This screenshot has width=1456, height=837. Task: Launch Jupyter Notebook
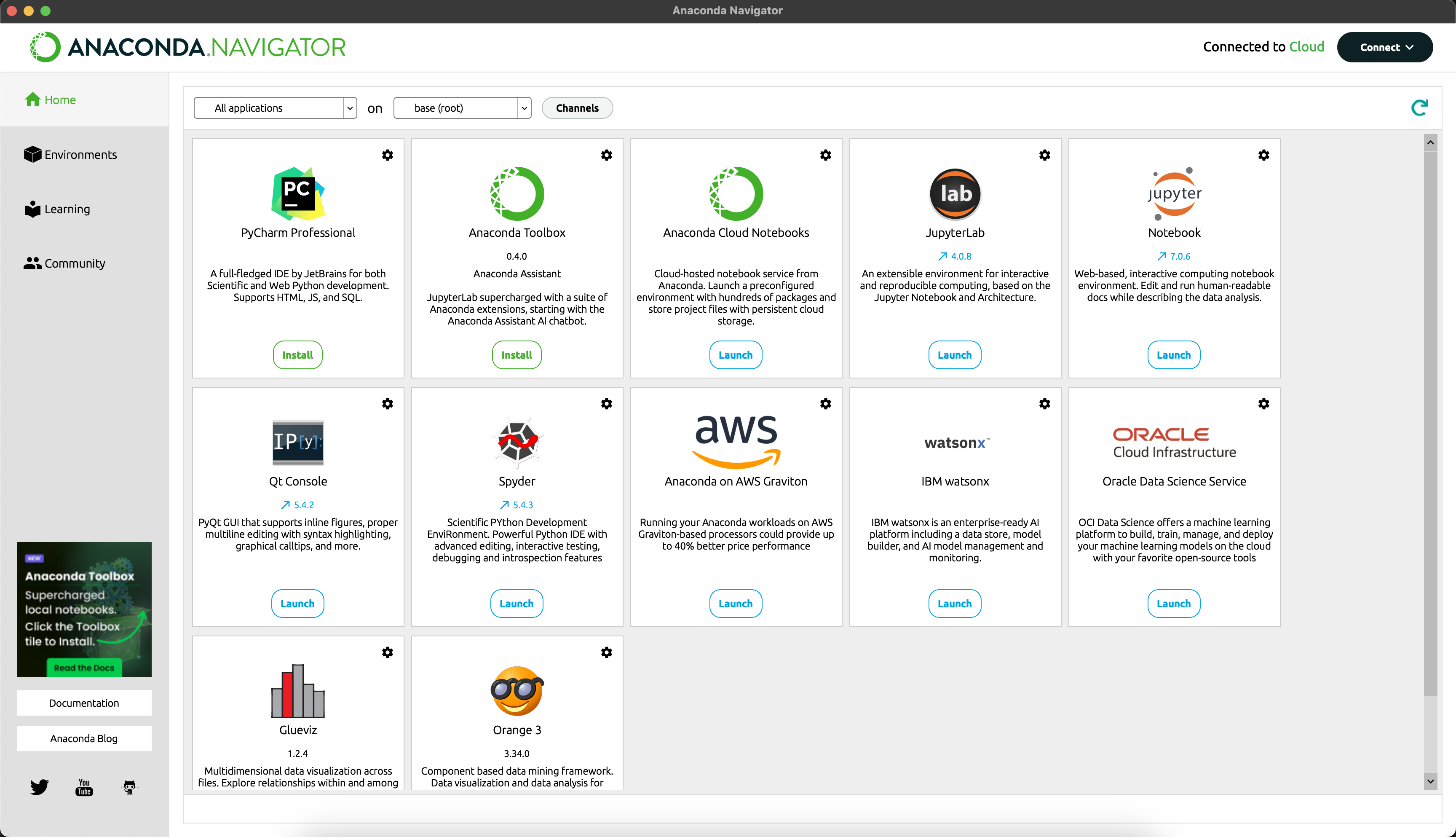[x=1174, y=355]
